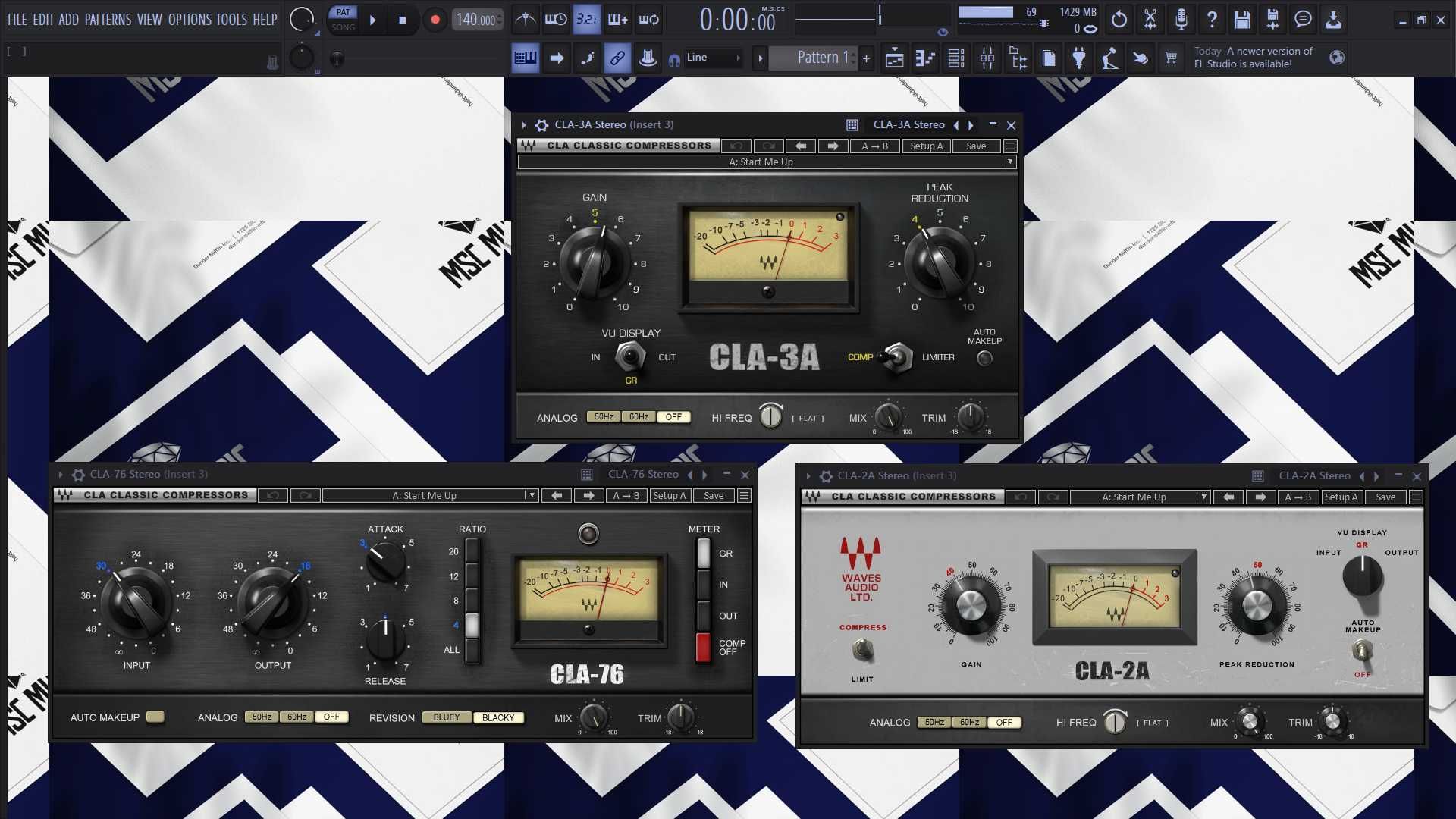
Task: Open the TOOLS menu
Action: click(231, 20)
